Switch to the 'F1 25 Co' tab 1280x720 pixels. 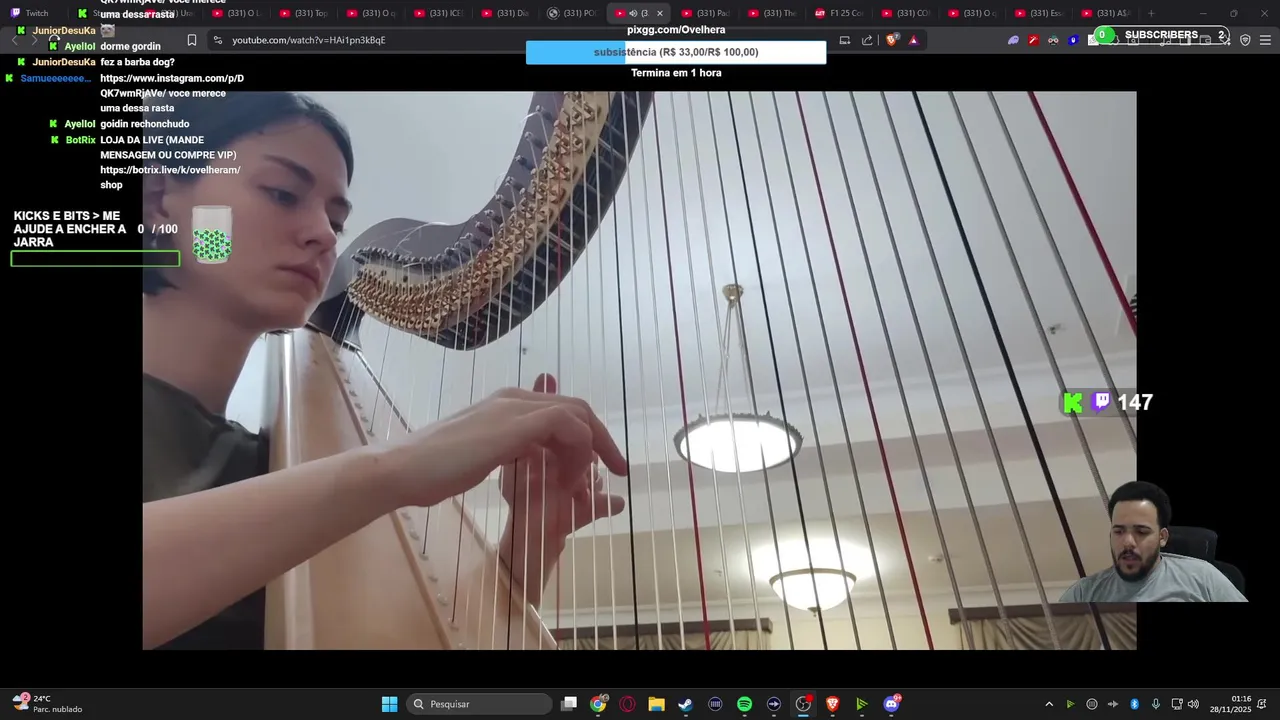coord(839,13)
